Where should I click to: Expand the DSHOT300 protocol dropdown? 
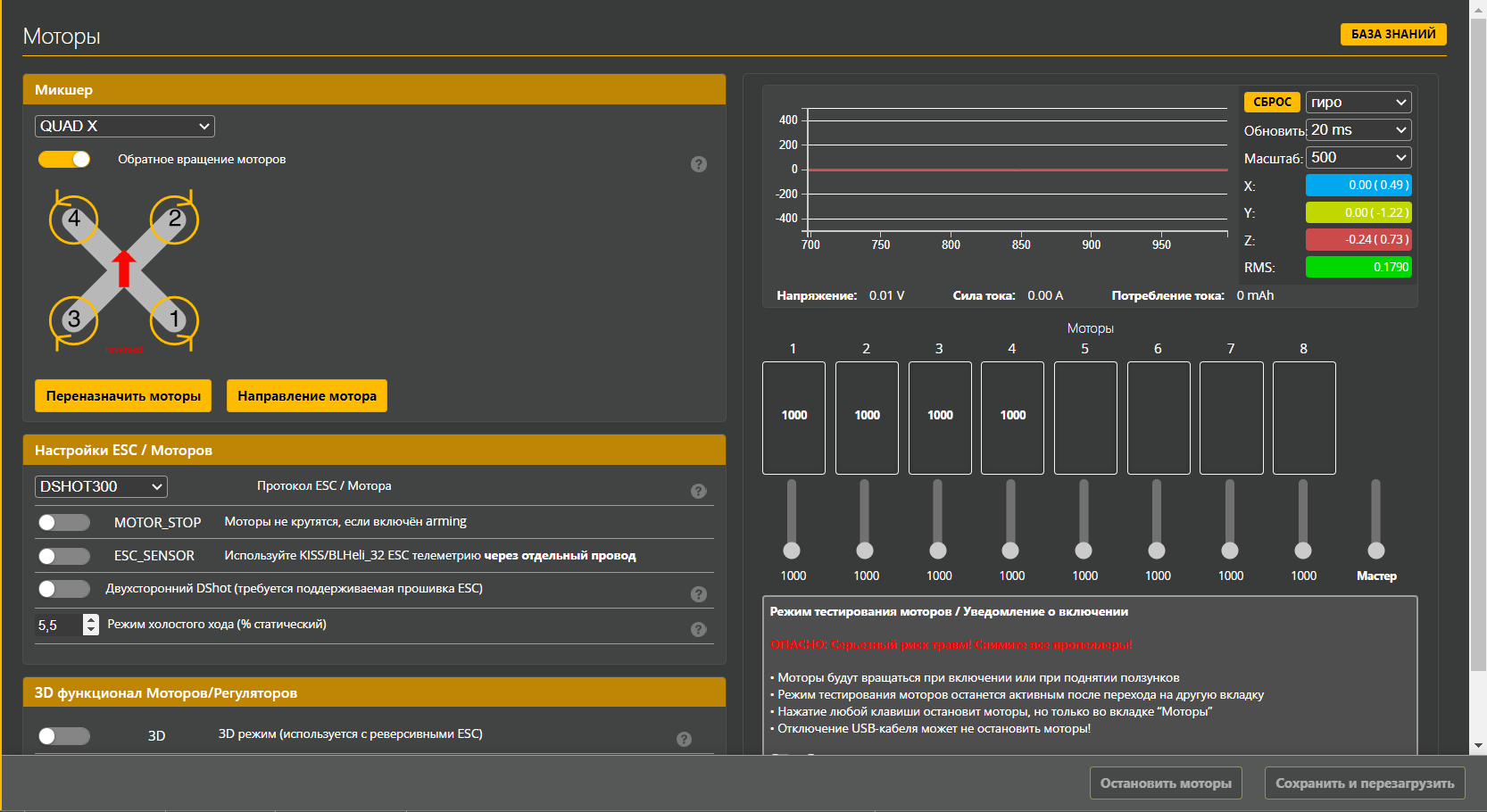[101, 486]
